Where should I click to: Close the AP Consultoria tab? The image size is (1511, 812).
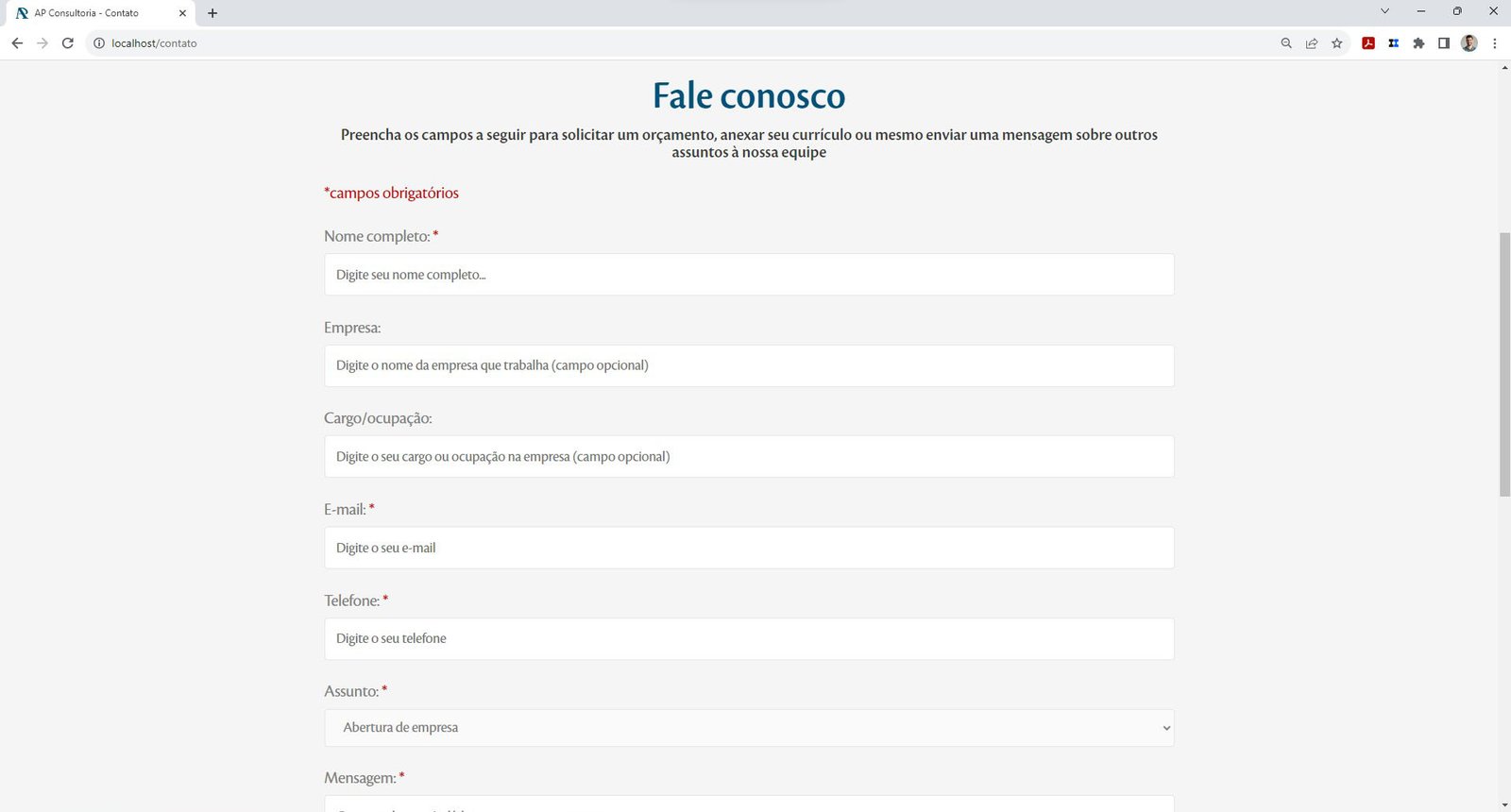click(x=182, y=13)
